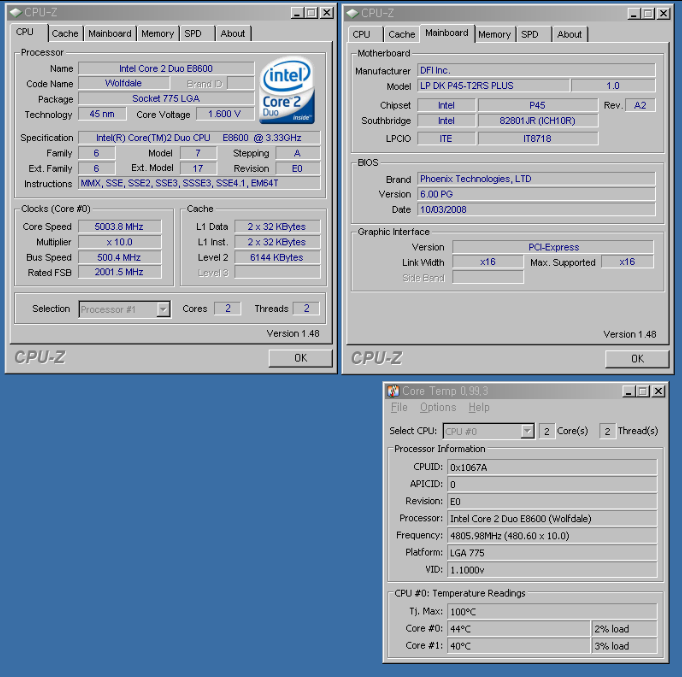Close the Core Temp window
Screen dimensions: 682x677
click(x=659, y=391)
